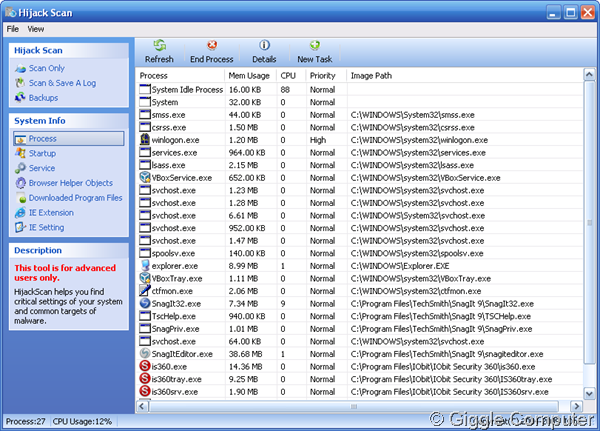Click the is360.exe red icon
The width and height of the screenshot is (600, 431).
[x=145, y=366]
